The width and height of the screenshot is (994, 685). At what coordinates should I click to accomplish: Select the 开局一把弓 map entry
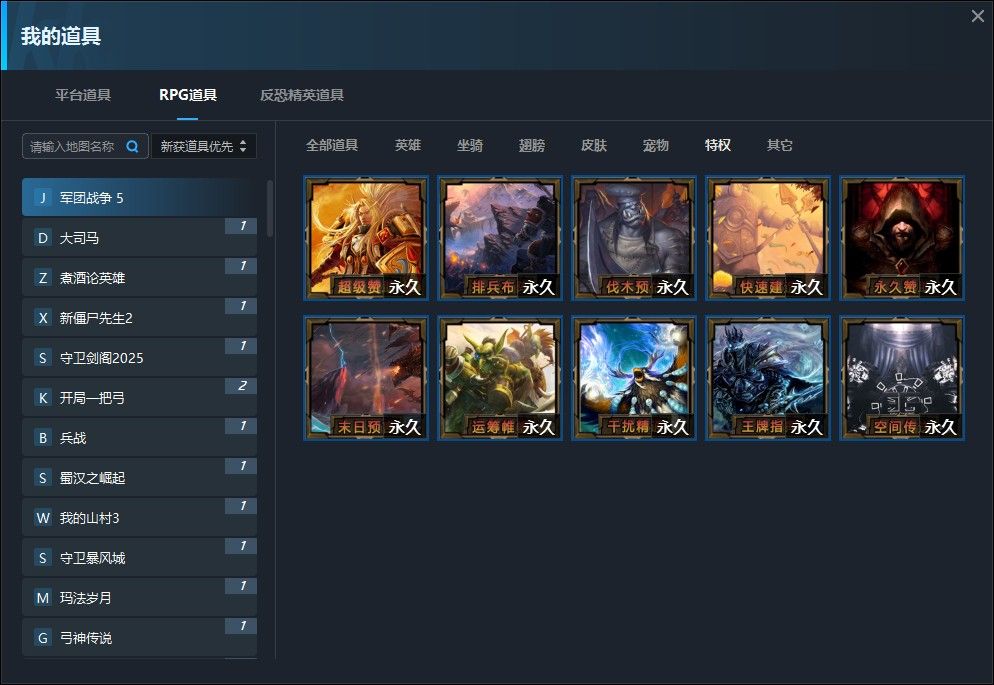[x=139, y=397]
